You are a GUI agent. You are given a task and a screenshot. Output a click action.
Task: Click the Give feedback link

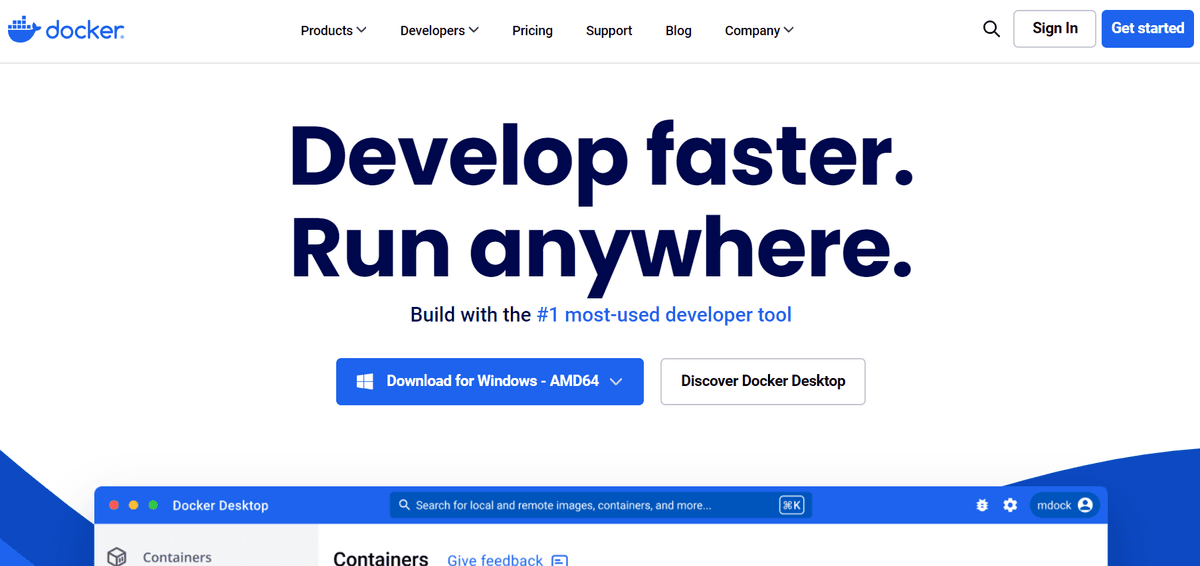click(x=495, y=560)
